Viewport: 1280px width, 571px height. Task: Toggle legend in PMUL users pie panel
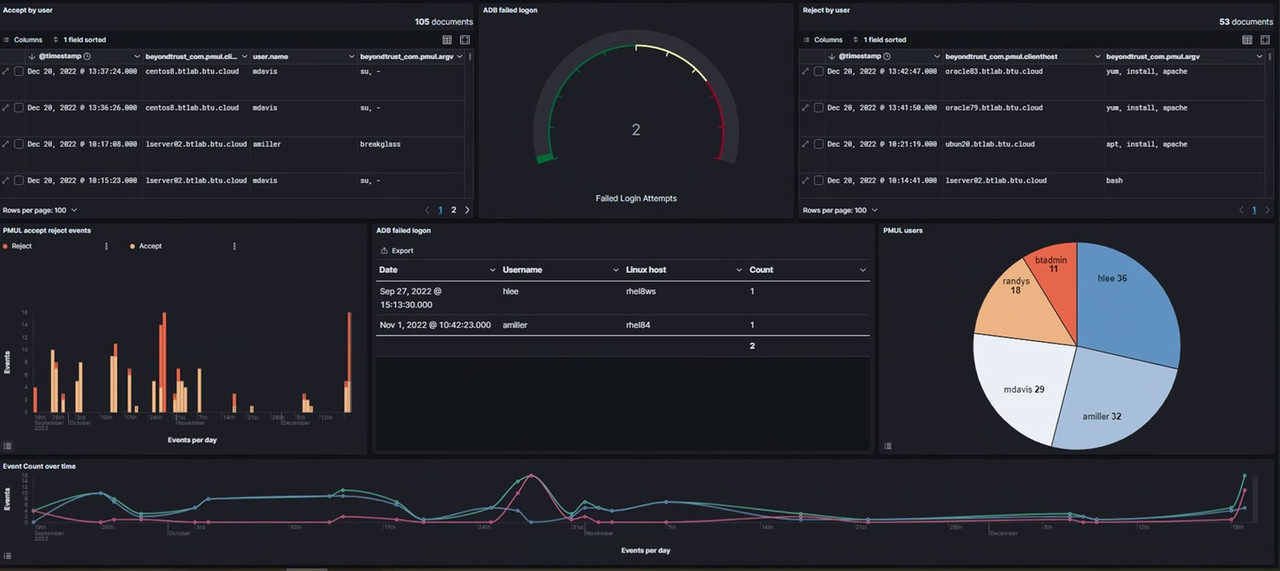pos(887,445)
